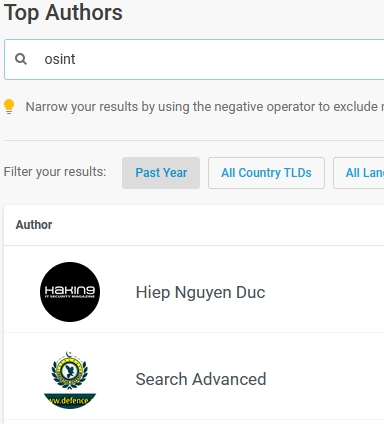The width and height of the screenshot is (384, 424).
Task: Open Hiep Nguyen Duc author profile
Action: [x=200, y=292]
